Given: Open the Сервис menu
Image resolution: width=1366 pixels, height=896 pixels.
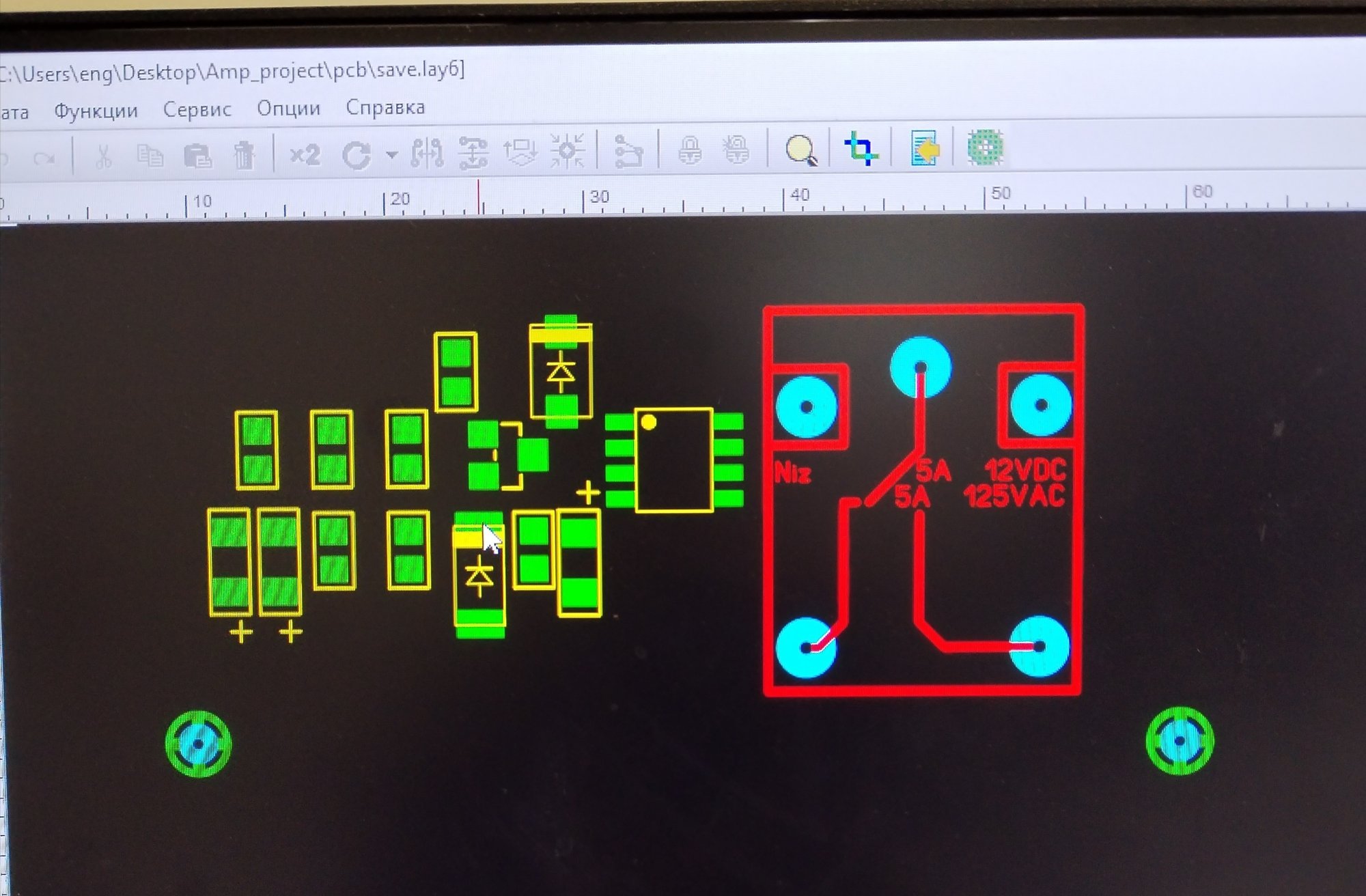Looking at the screenshot, I should click(197, 109).
